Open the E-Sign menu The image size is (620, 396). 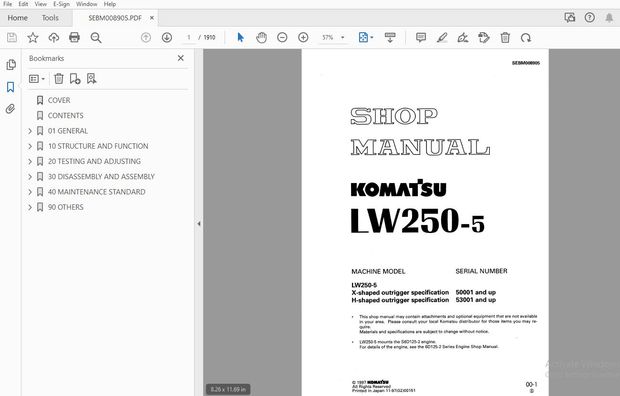tap(61, 4)
